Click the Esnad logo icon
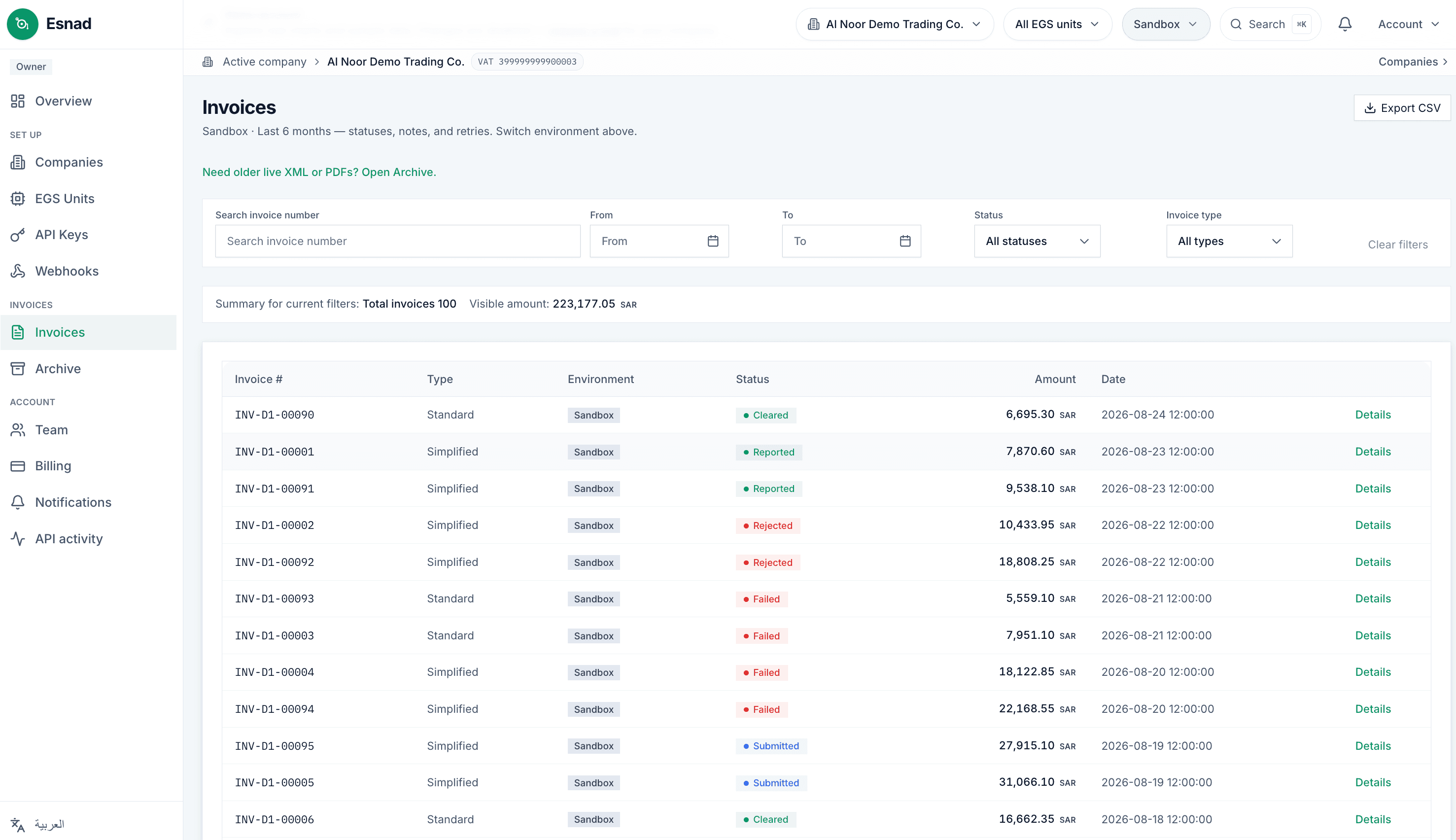 pyautogui.click(x=23, y=24)
